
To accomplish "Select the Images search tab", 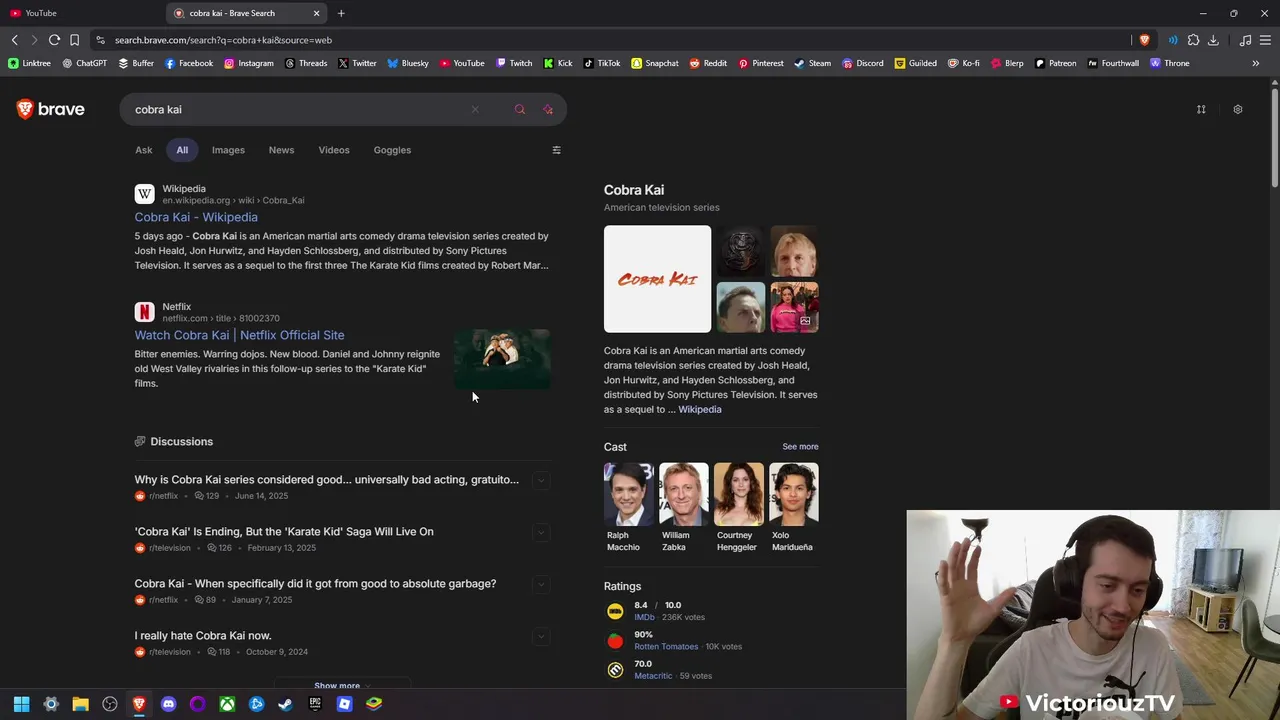I will click(x=228, y=150).
